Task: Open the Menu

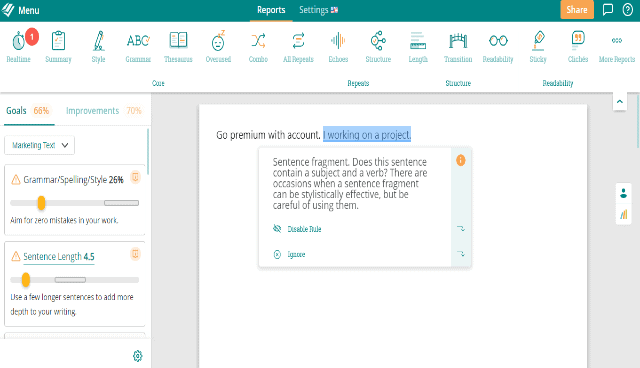Action: point(20,10)
